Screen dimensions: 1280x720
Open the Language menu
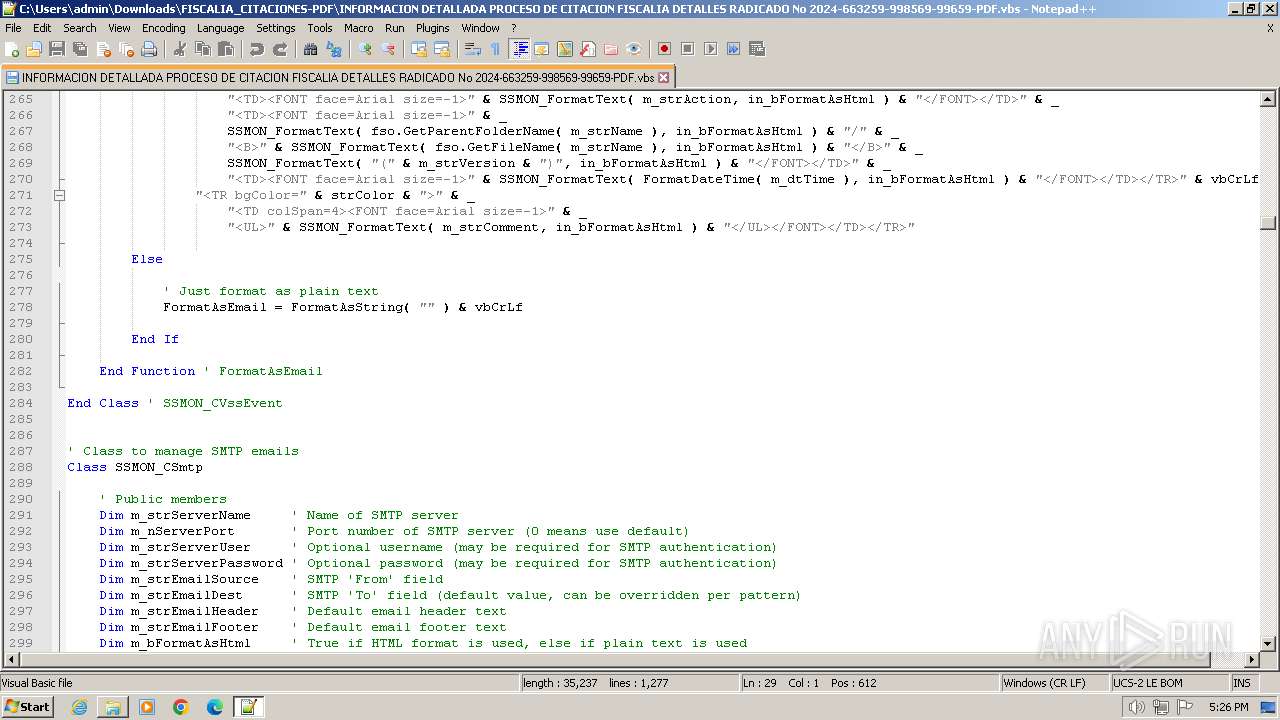coord(220,28)
